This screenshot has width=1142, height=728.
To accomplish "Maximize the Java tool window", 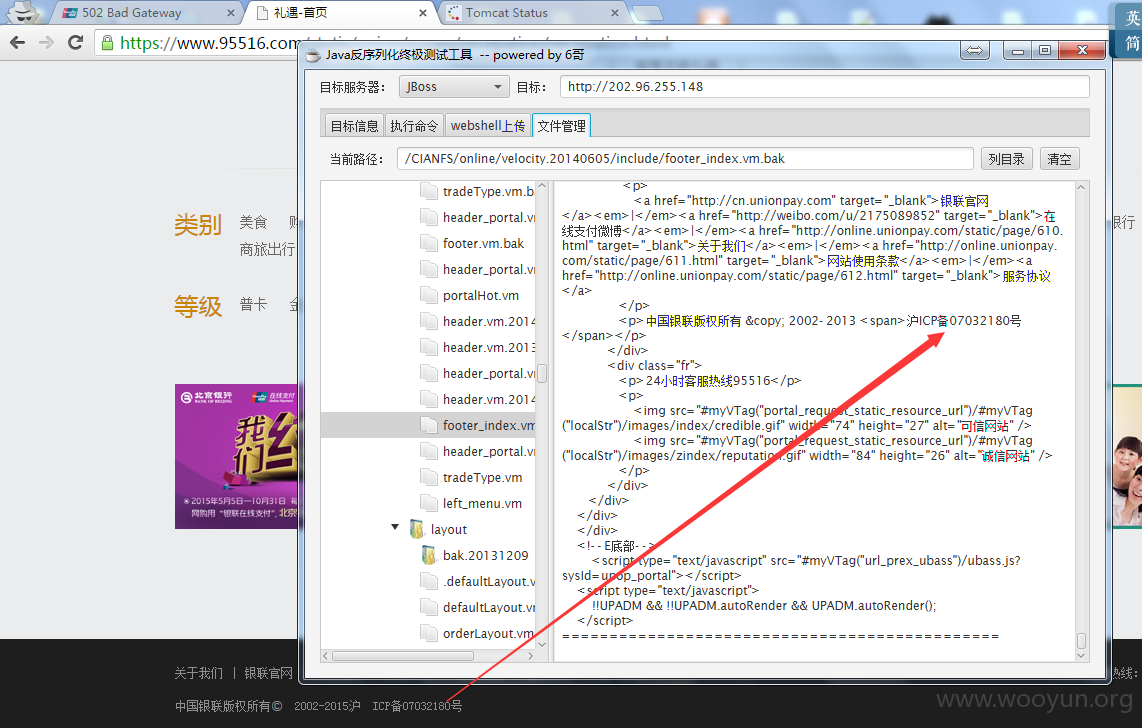I will (x=1045, y=50).
